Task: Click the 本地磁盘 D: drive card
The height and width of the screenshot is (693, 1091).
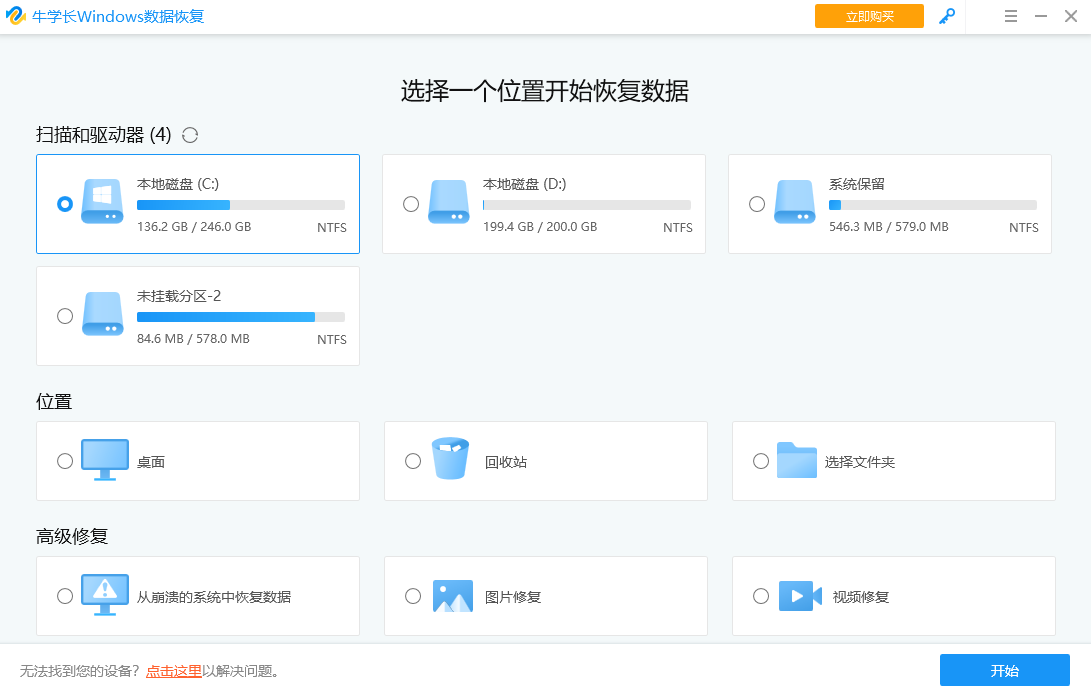Action: tap(544, 204)
